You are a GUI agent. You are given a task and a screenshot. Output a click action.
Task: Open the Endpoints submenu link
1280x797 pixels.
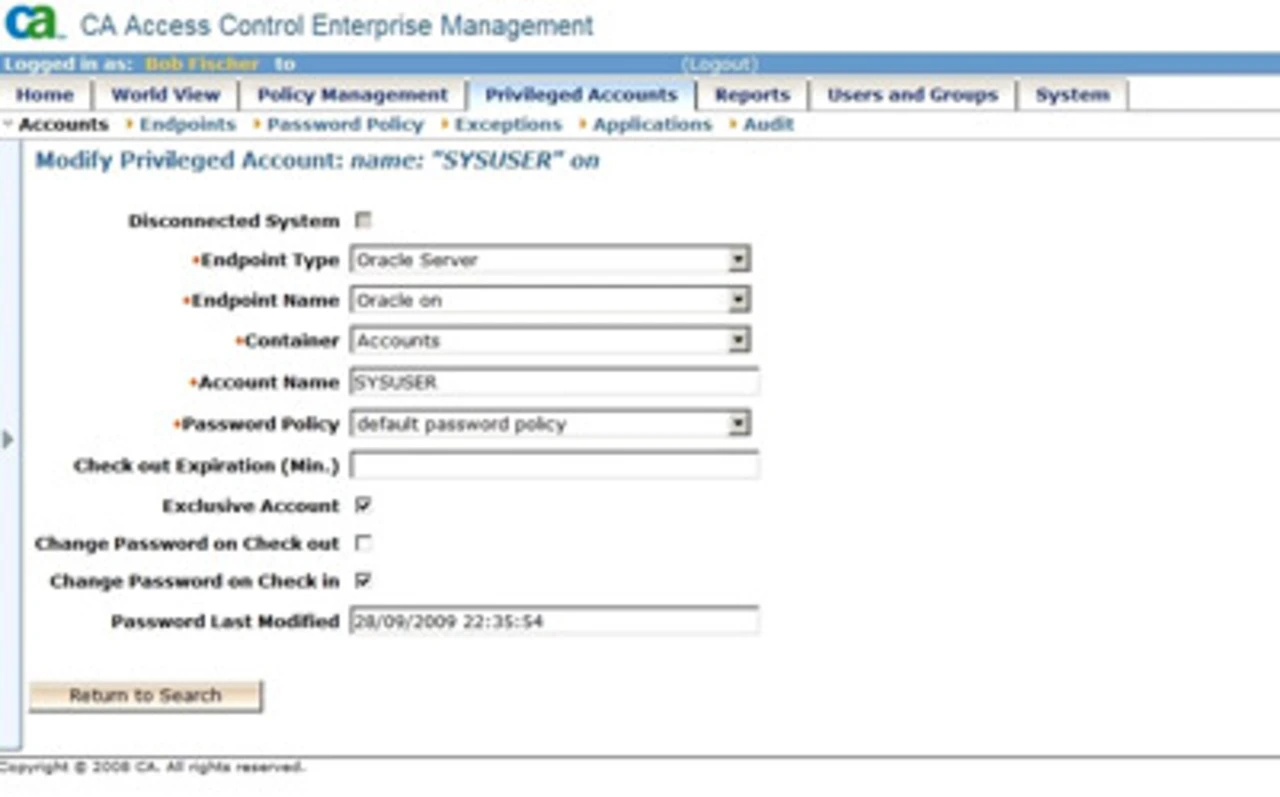[x=187, y=125]
